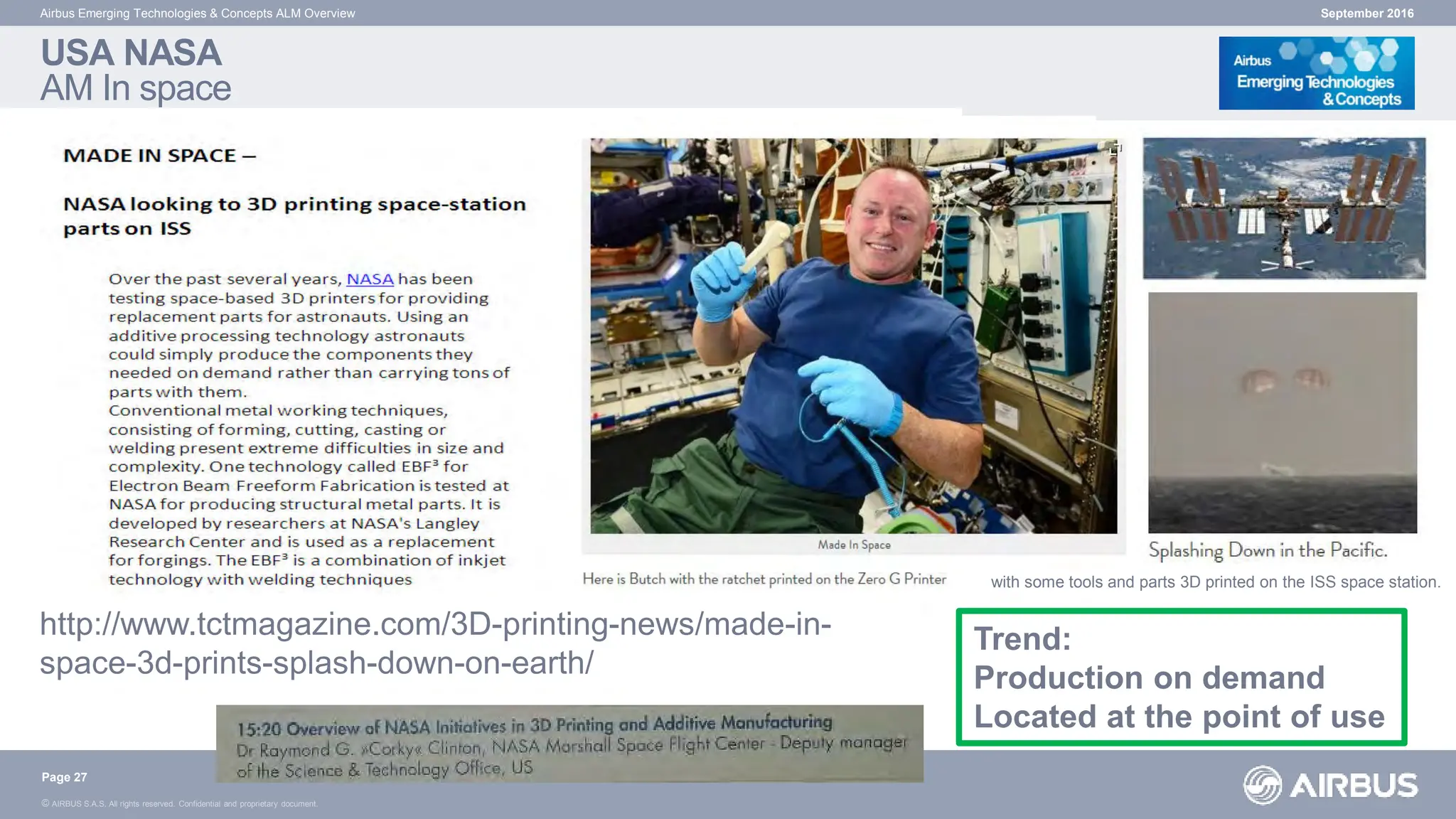Click 'with some tools and parts 3D printed' text
Screen dimensions: 1456x819
(x=1216, y=582)
